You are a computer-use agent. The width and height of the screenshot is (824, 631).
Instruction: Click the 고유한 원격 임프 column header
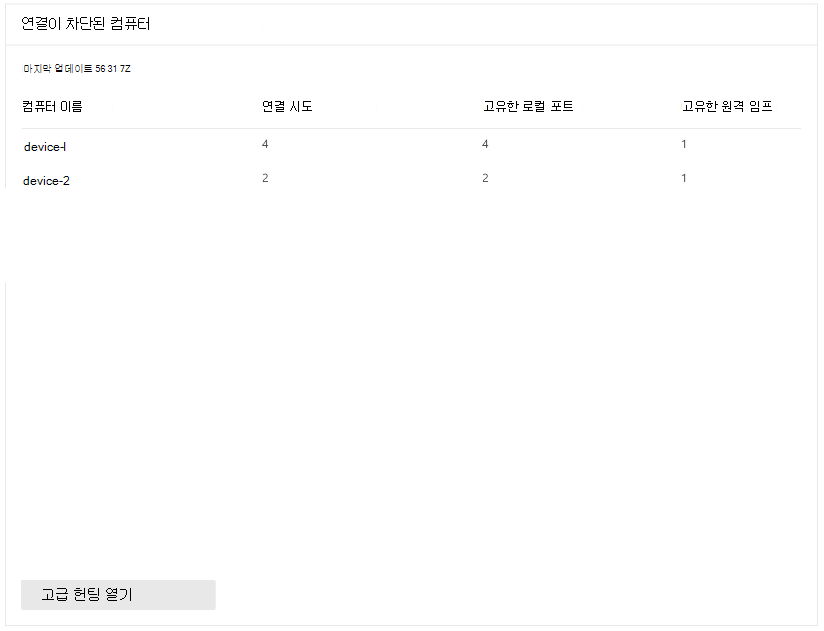(x=727, y=106)
